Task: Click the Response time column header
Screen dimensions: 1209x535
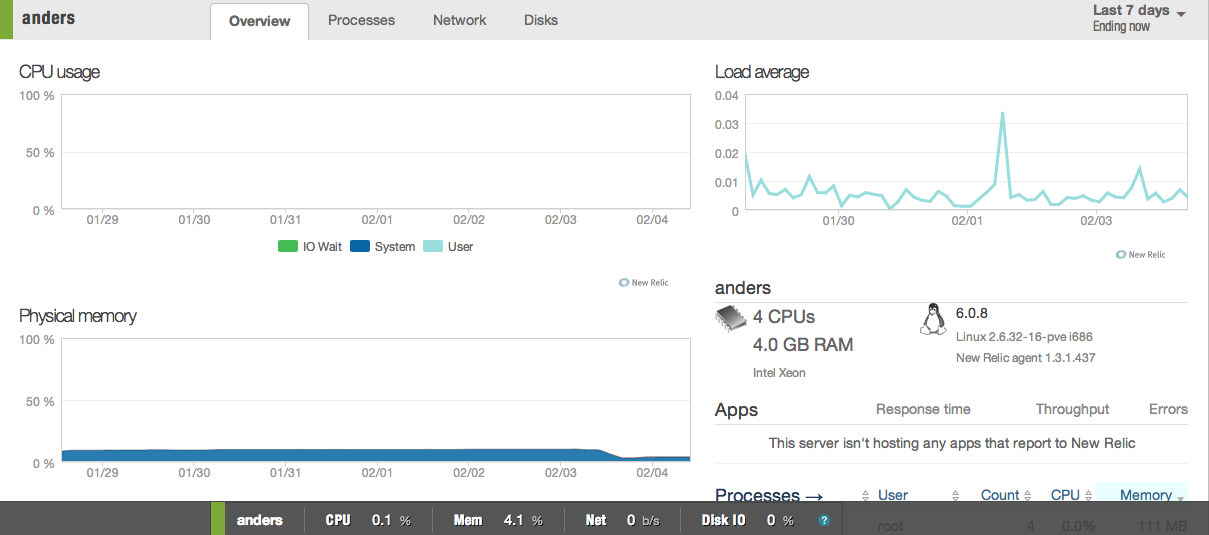Action: pyautogui.click(x=923, y=409)
